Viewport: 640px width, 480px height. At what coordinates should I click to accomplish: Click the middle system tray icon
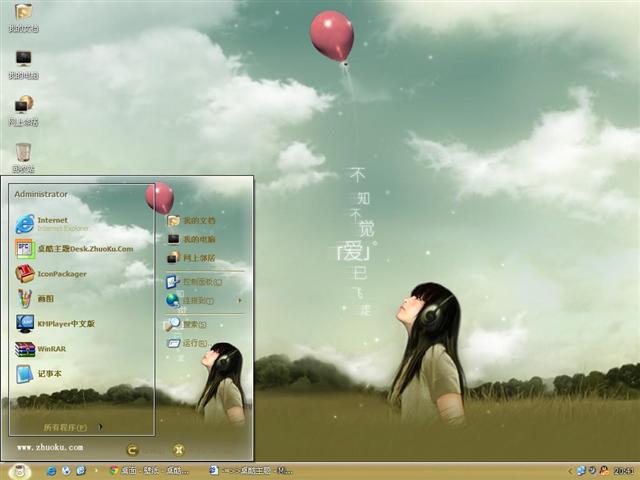(x=592, y=471)
